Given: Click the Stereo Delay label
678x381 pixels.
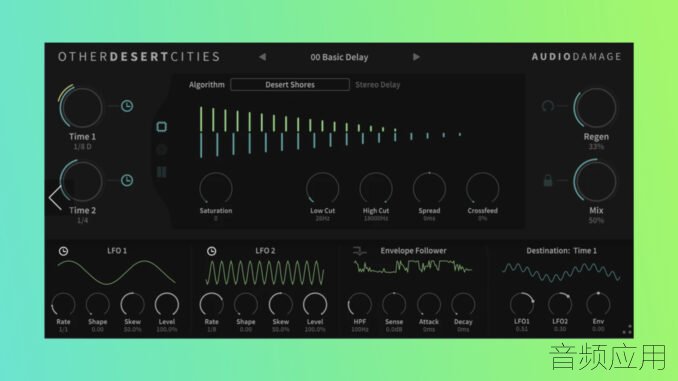Looking at the screenshot, I should click(x=377, y=85).
